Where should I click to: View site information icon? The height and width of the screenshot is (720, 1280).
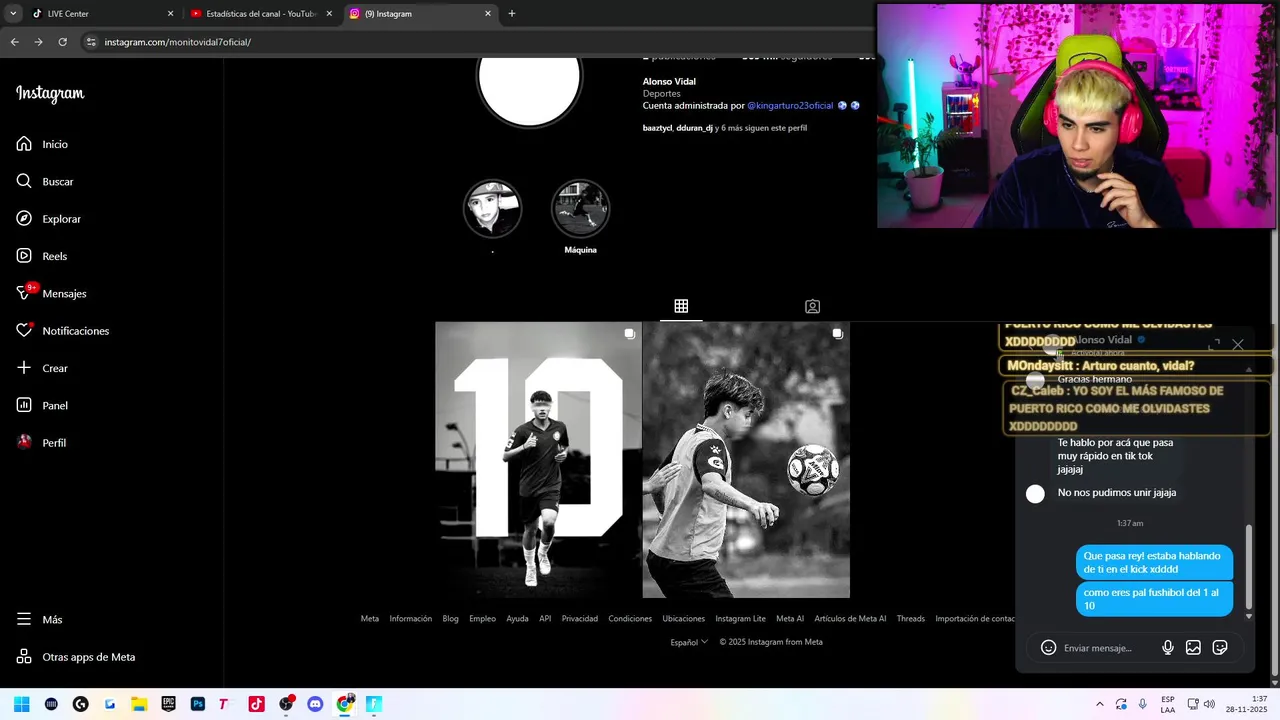91,42
